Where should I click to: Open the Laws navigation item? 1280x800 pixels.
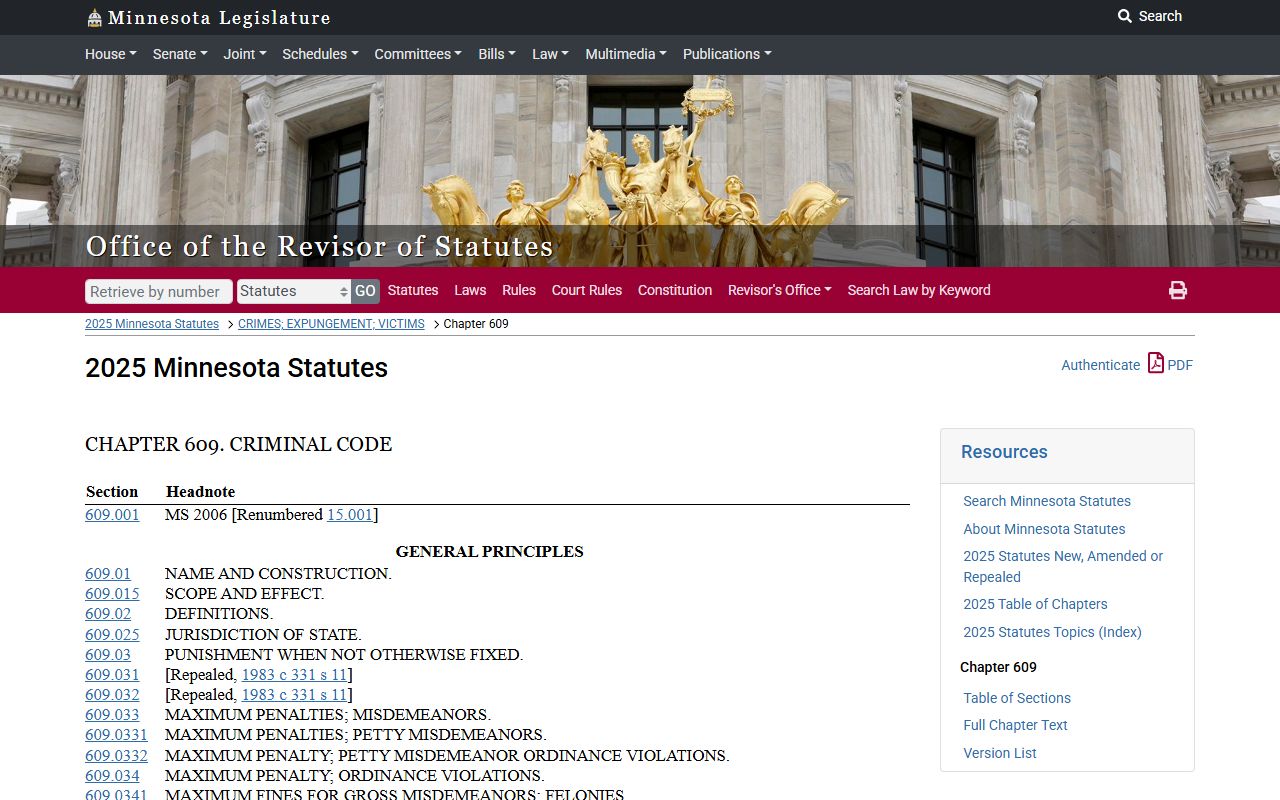click(470, 290)
